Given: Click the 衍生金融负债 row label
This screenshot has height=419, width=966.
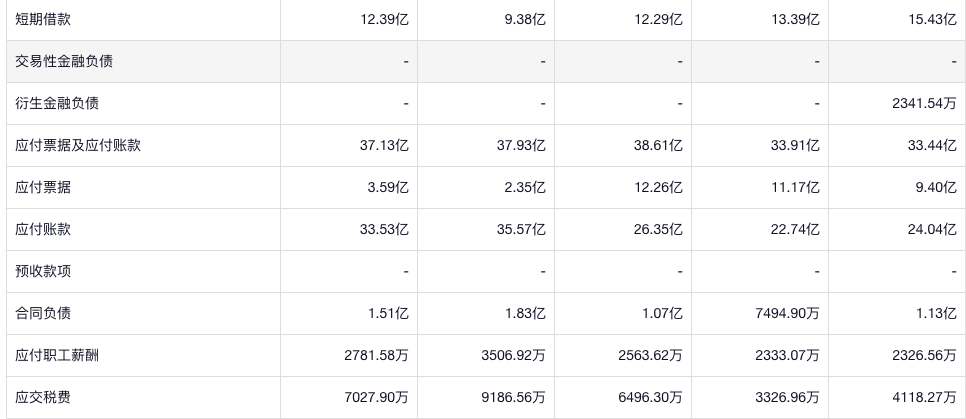Looking at the screenshot, I should (x=57, y=103).
